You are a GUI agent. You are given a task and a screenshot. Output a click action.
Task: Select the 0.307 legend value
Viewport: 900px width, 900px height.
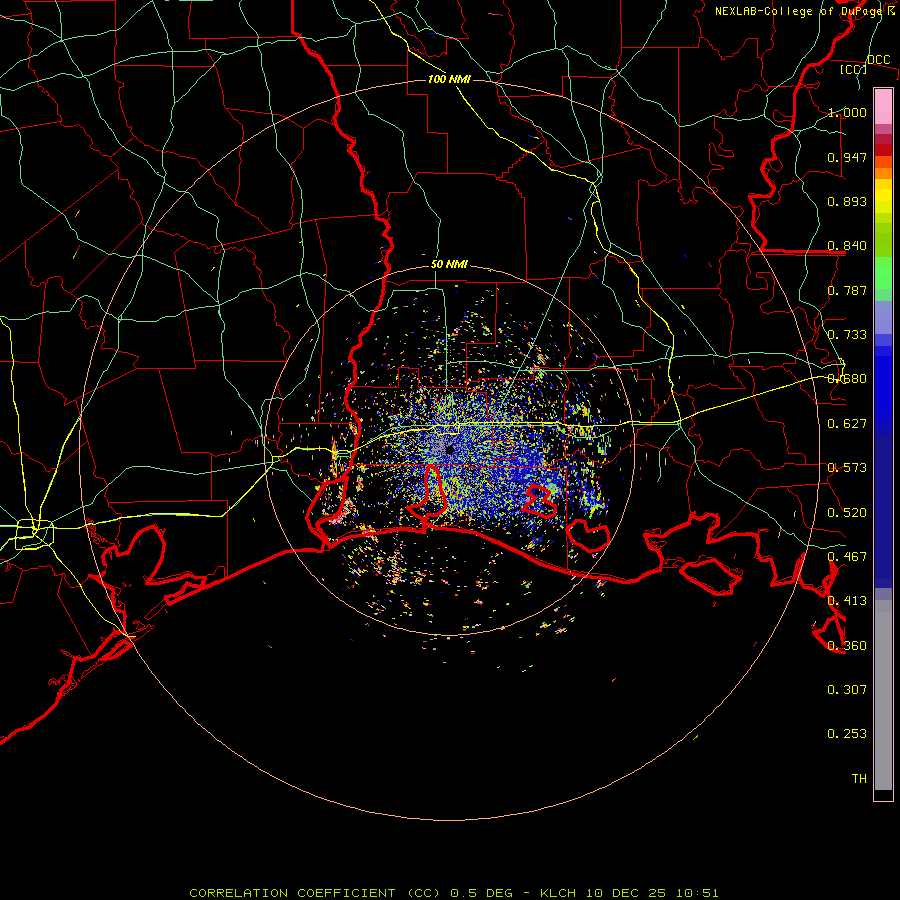pyautogui.click(x=847, y=690)
